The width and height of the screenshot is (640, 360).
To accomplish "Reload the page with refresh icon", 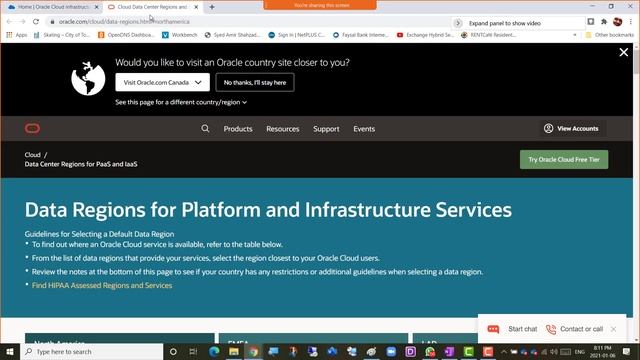I will 36,22.
